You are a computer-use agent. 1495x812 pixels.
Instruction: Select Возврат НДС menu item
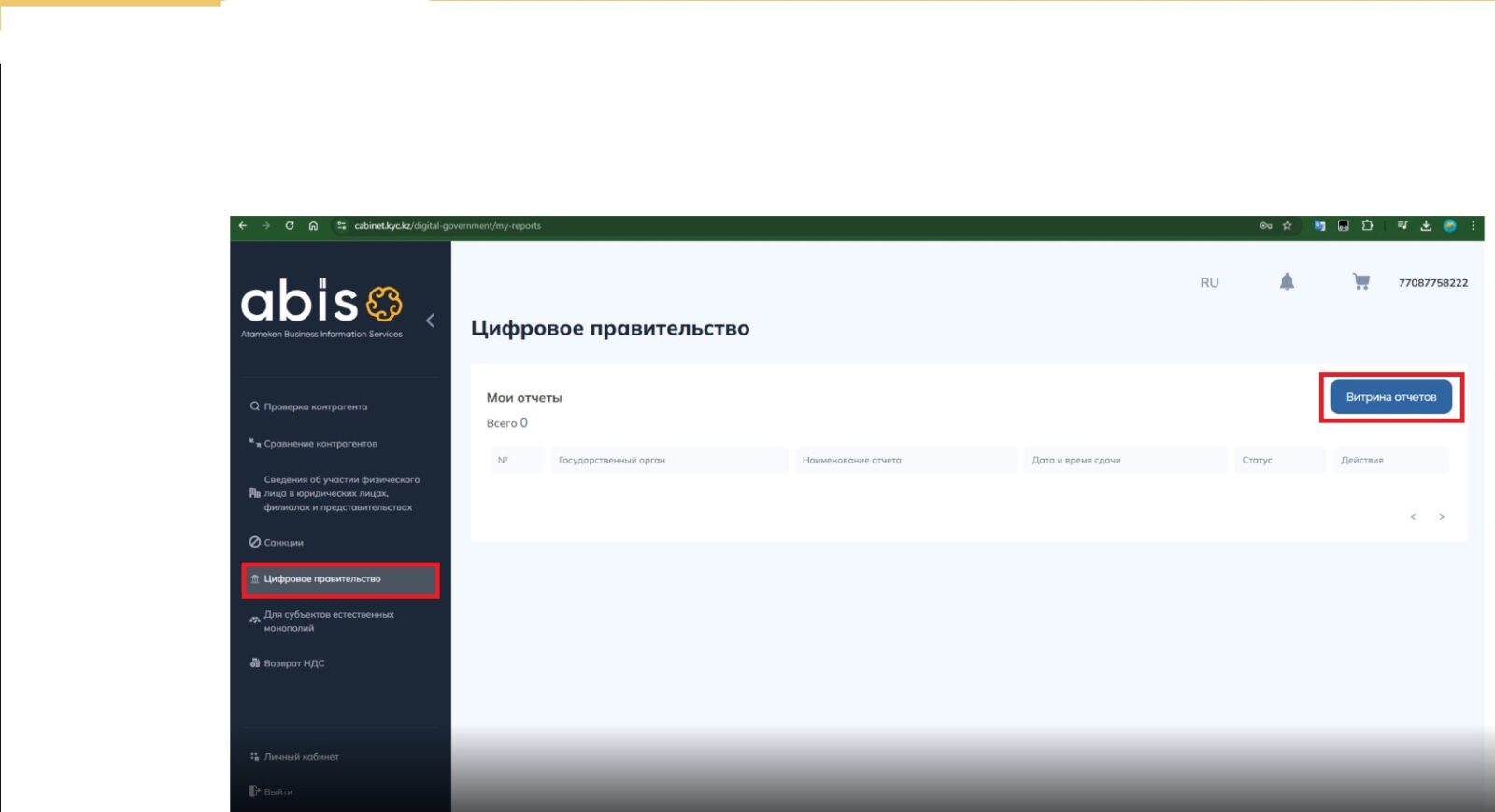[293, 663]
